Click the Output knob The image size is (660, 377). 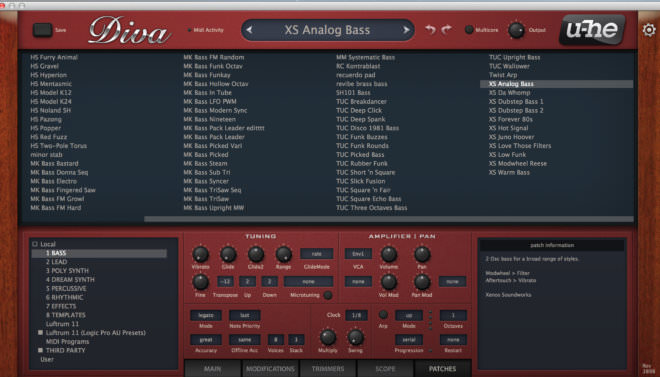click(516, 30)
